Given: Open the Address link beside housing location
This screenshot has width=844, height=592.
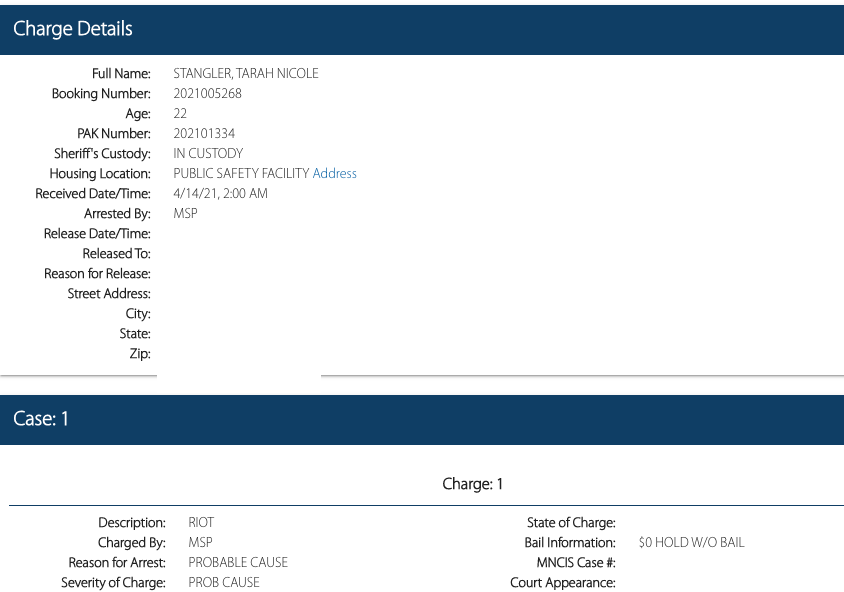Looking at the screenshot, I should 334,173.
